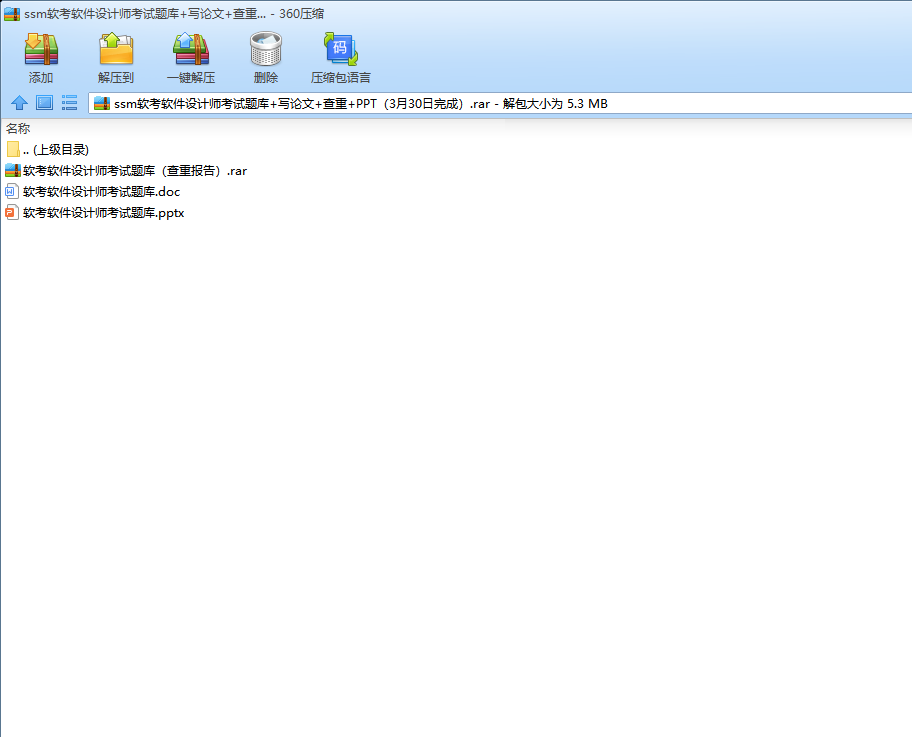Click the 360压缩 title bar app icon
The height and width of the screenshot is (737, 912).
(12, 13)
